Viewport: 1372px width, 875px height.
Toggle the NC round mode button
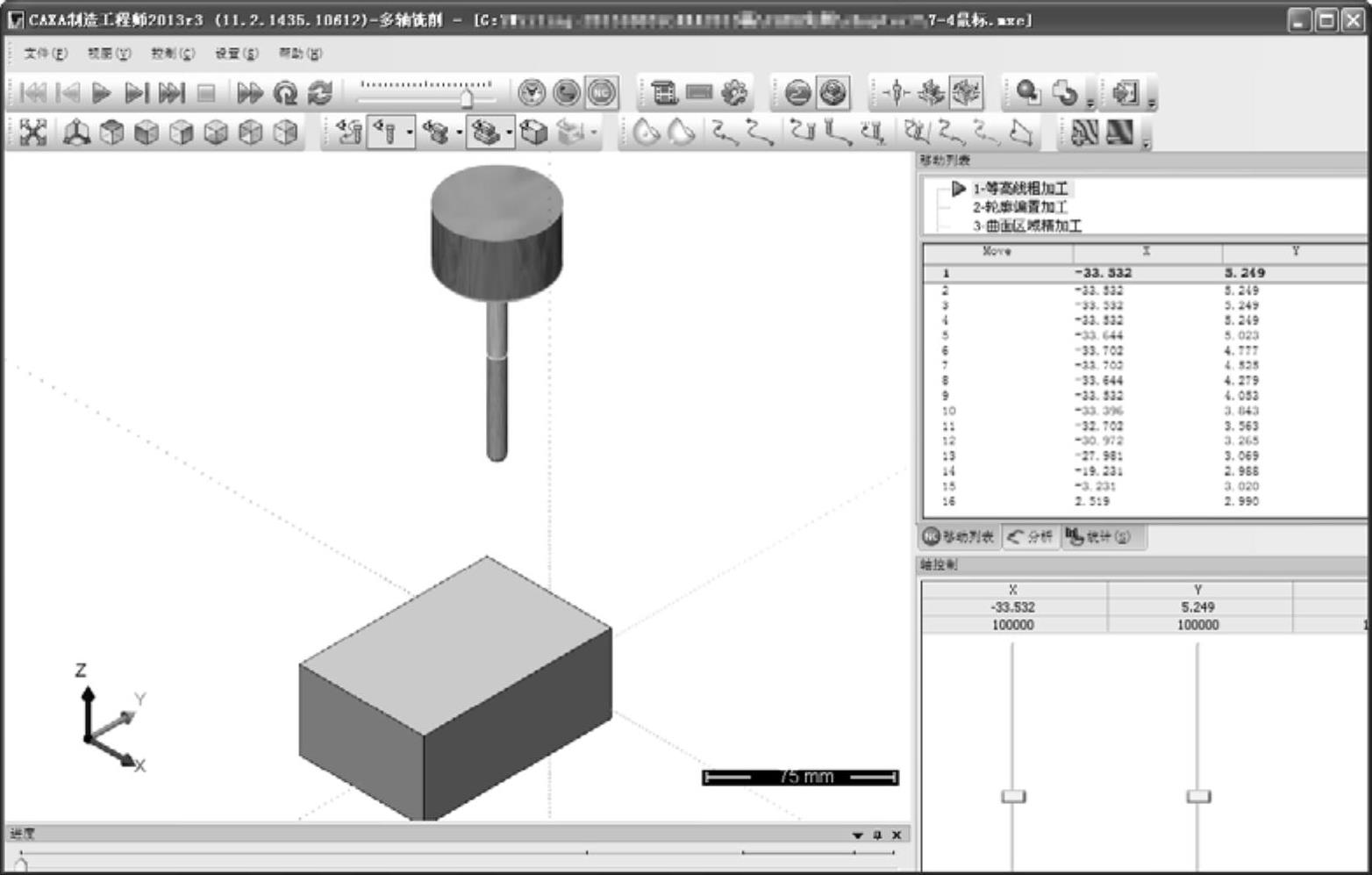click(602, 93)
